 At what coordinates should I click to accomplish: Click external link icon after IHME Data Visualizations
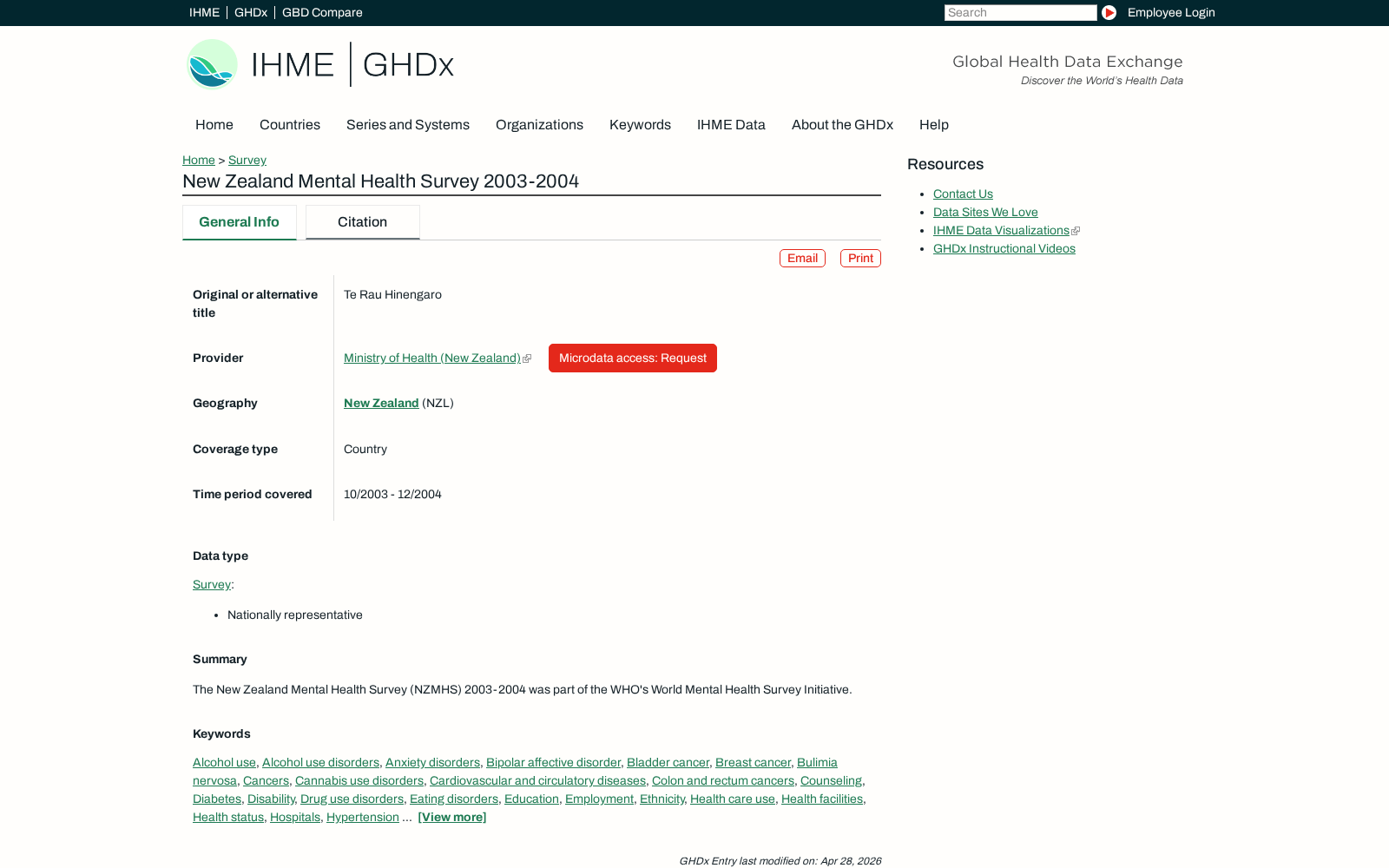[1076, 231]
